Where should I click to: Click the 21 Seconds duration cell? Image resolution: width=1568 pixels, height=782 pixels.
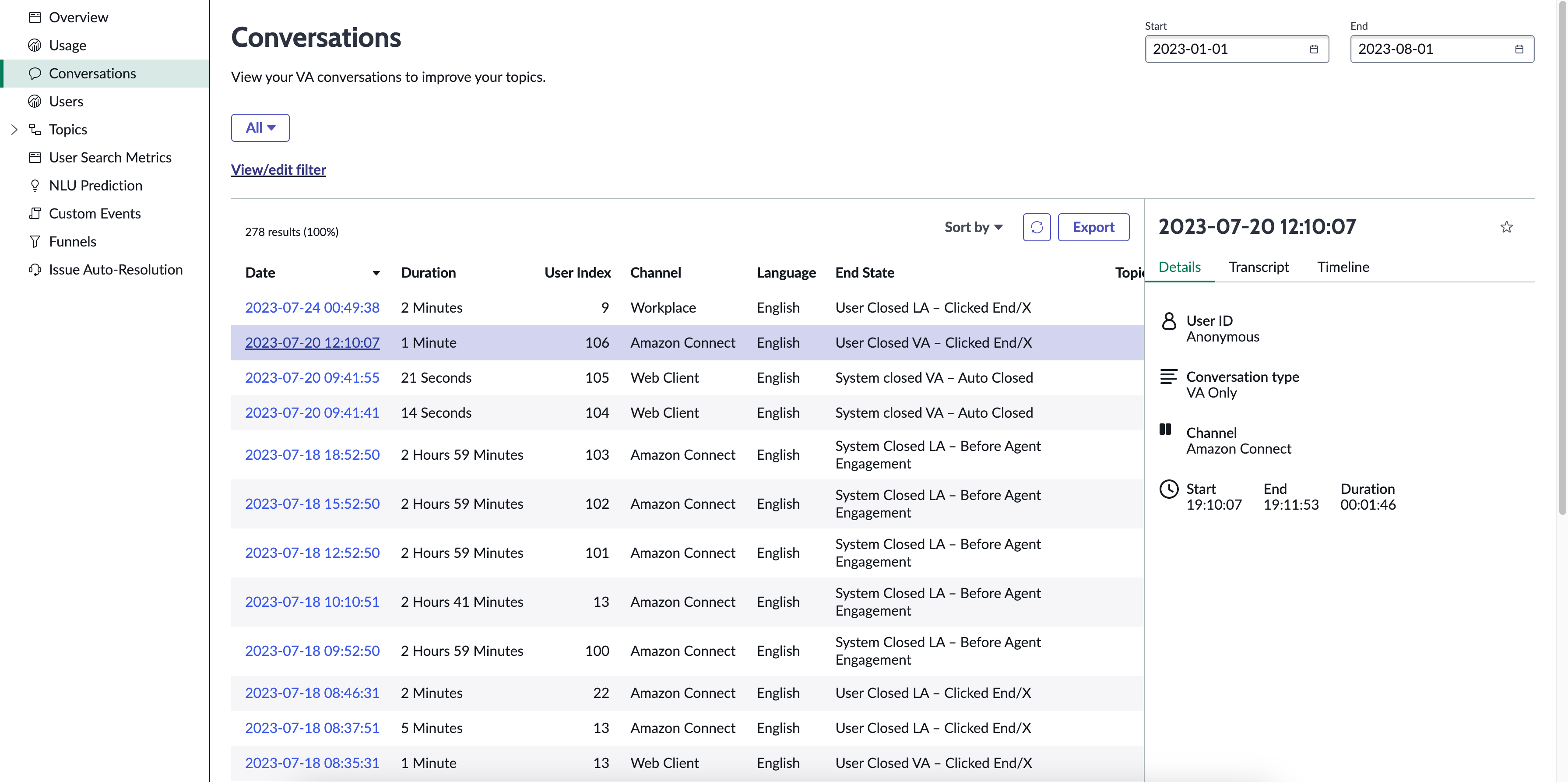point(436,377)
